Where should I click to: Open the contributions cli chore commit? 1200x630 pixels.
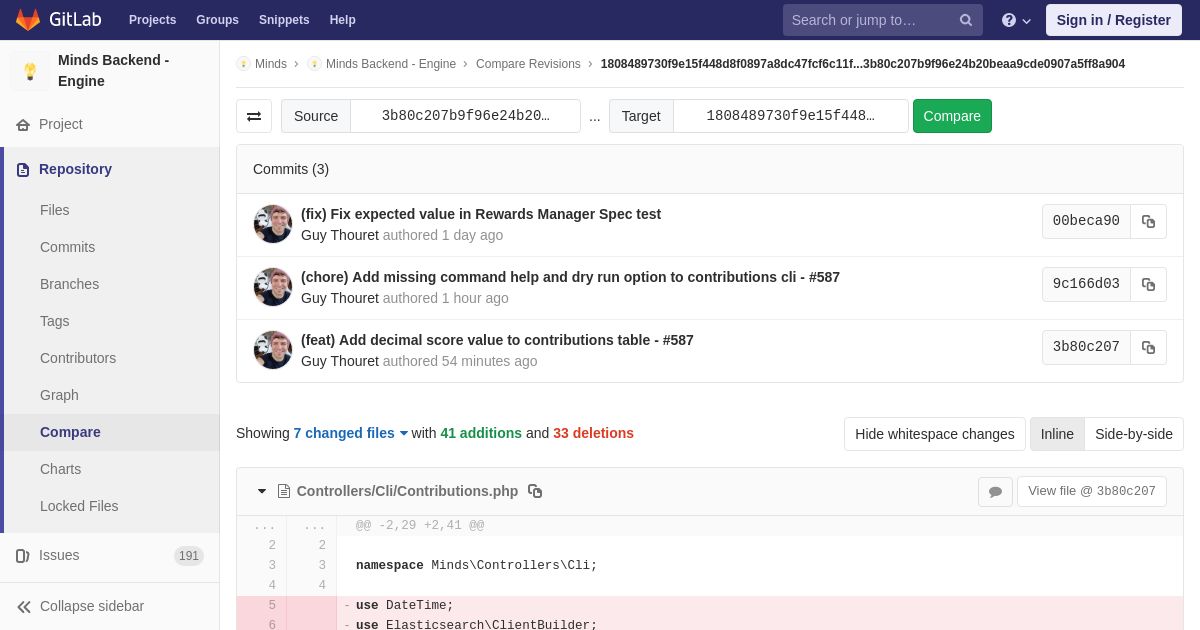[570, 277]
